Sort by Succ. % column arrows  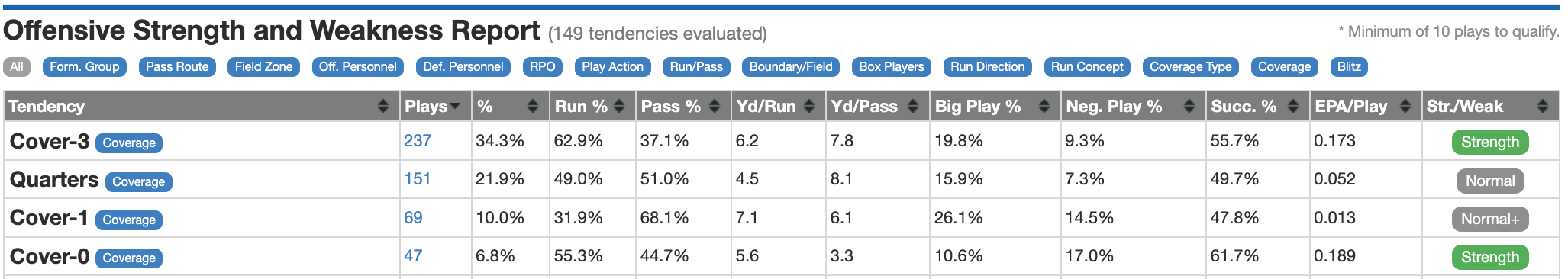click(x=1293, y=107)
